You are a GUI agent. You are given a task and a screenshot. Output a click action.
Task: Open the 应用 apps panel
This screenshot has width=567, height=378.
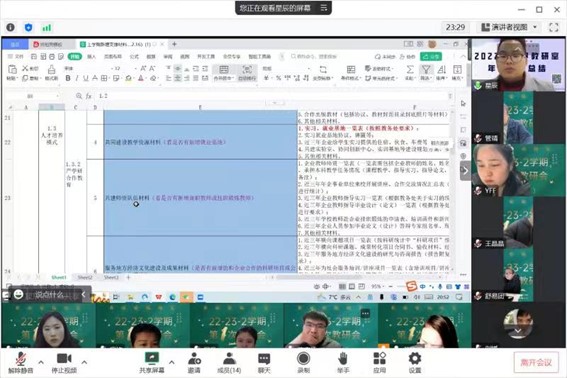(379, 362)
